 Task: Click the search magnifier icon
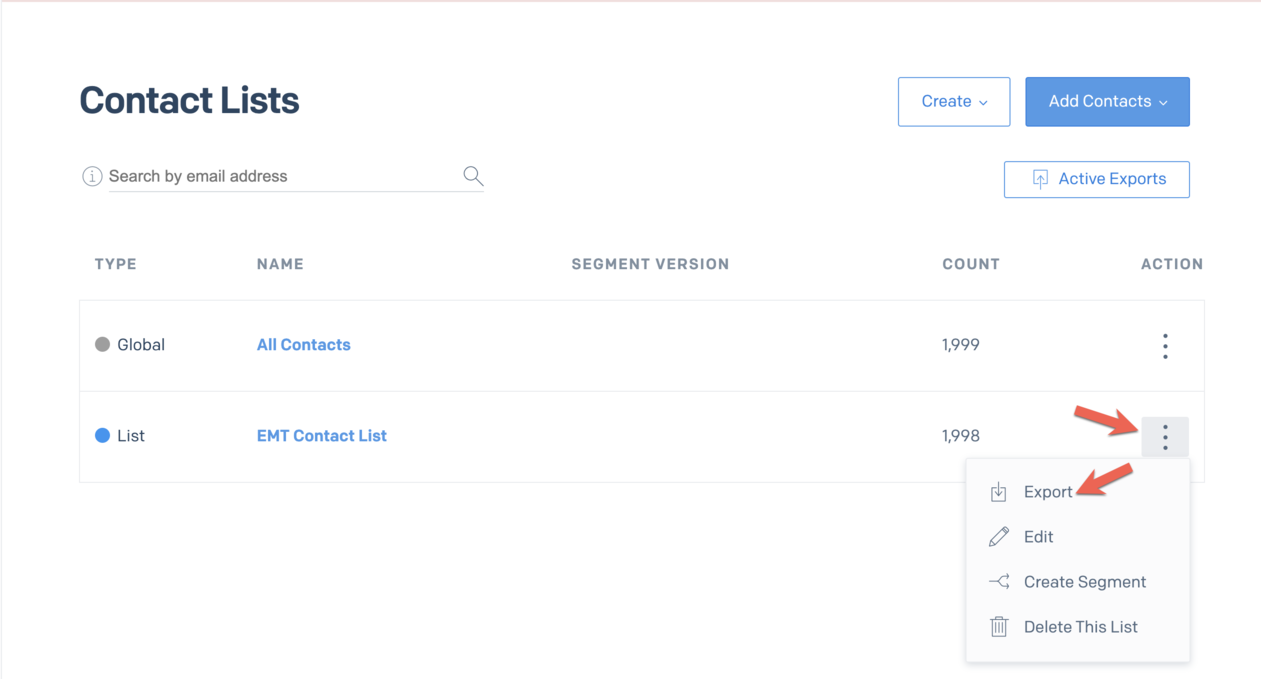(473, 176)
